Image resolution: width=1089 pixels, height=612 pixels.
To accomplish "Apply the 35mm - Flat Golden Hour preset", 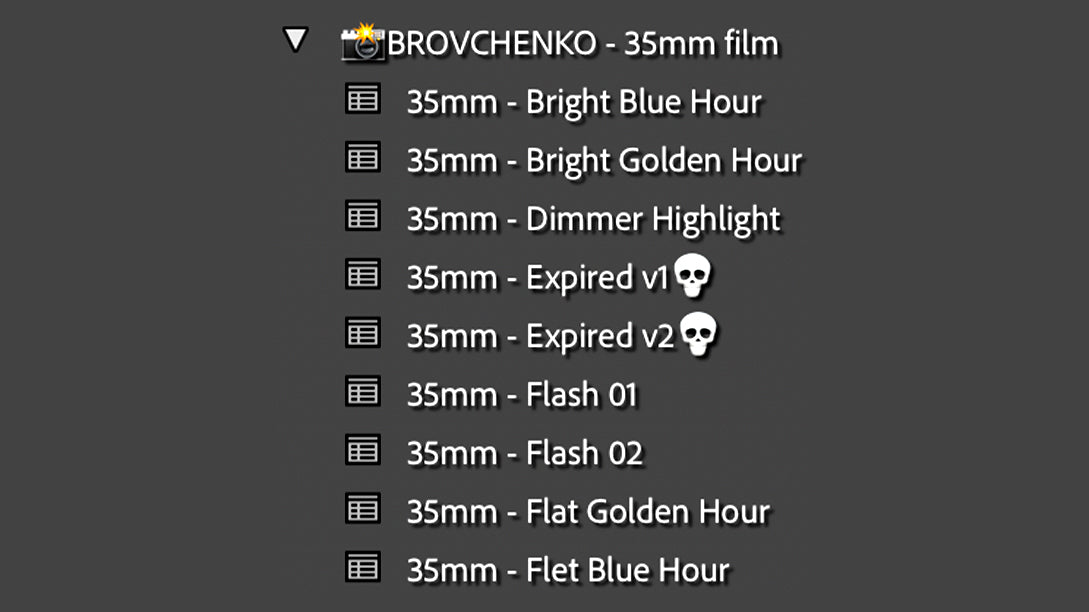I will coord(588,512).
